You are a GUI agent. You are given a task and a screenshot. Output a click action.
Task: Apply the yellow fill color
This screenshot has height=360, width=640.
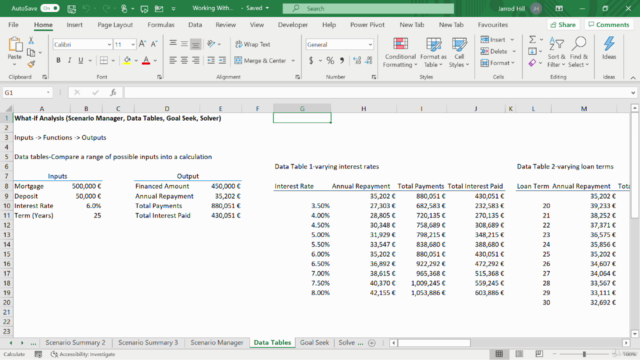[127, 60]
